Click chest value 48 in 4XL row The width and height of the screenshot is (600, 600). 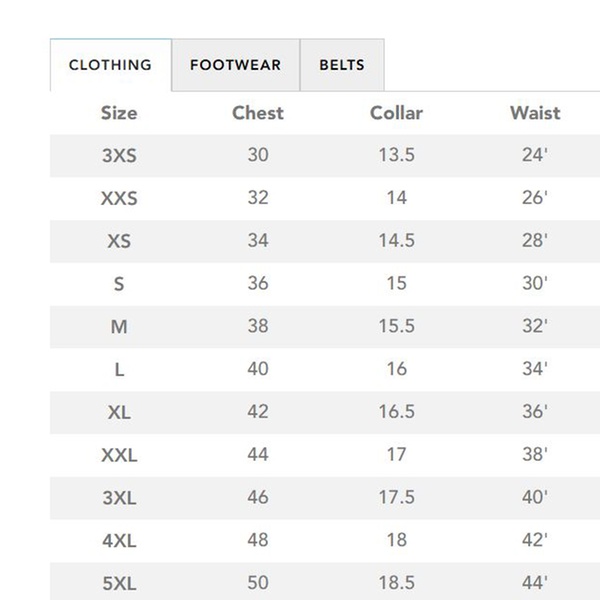258,540
